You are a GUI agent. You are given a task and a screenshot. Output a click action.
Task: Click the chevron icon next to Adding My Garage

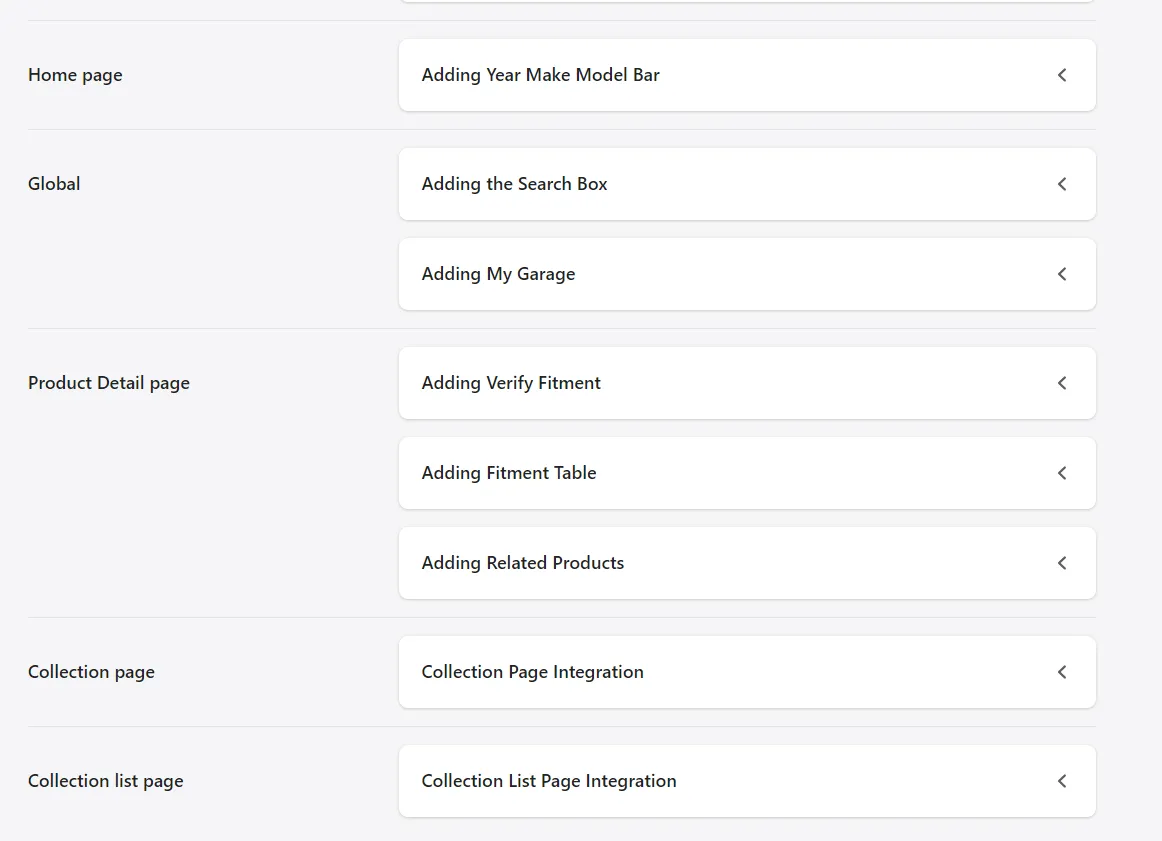click(1062, 274)
